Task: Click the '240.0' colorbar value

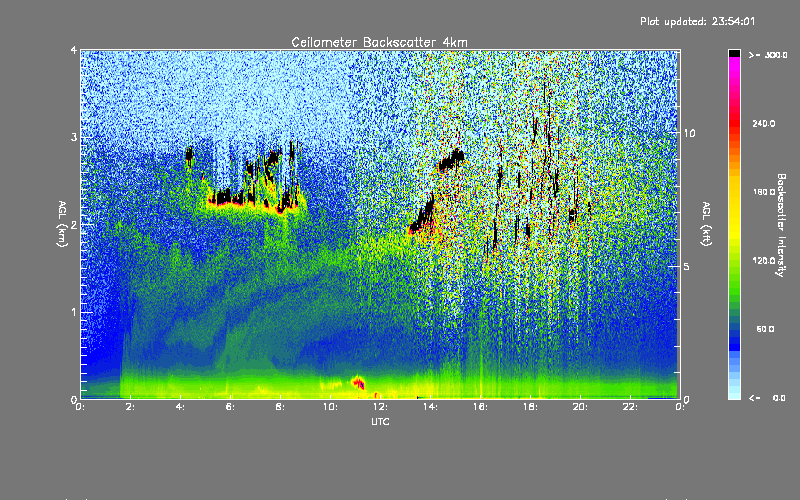Action: pos(764,124)
